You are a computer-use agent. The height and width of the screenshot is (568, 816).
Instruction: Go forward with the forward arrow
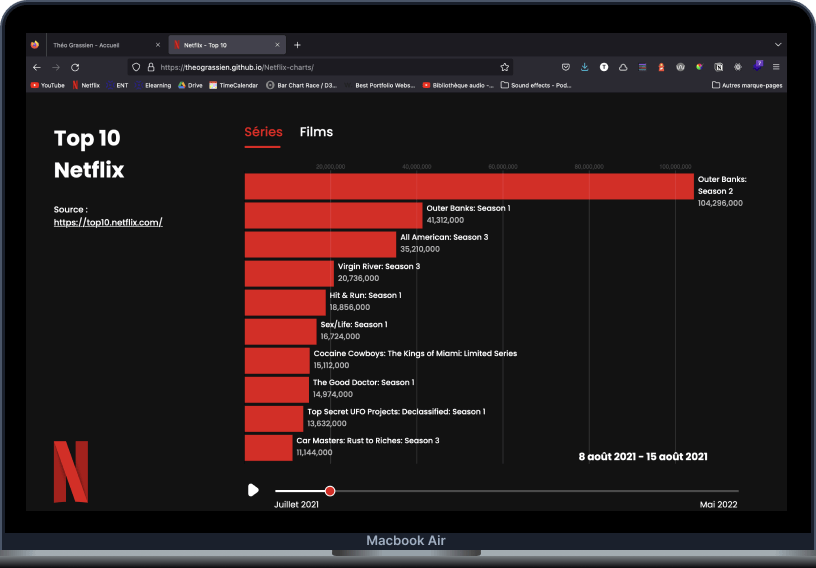coord(56,67)
